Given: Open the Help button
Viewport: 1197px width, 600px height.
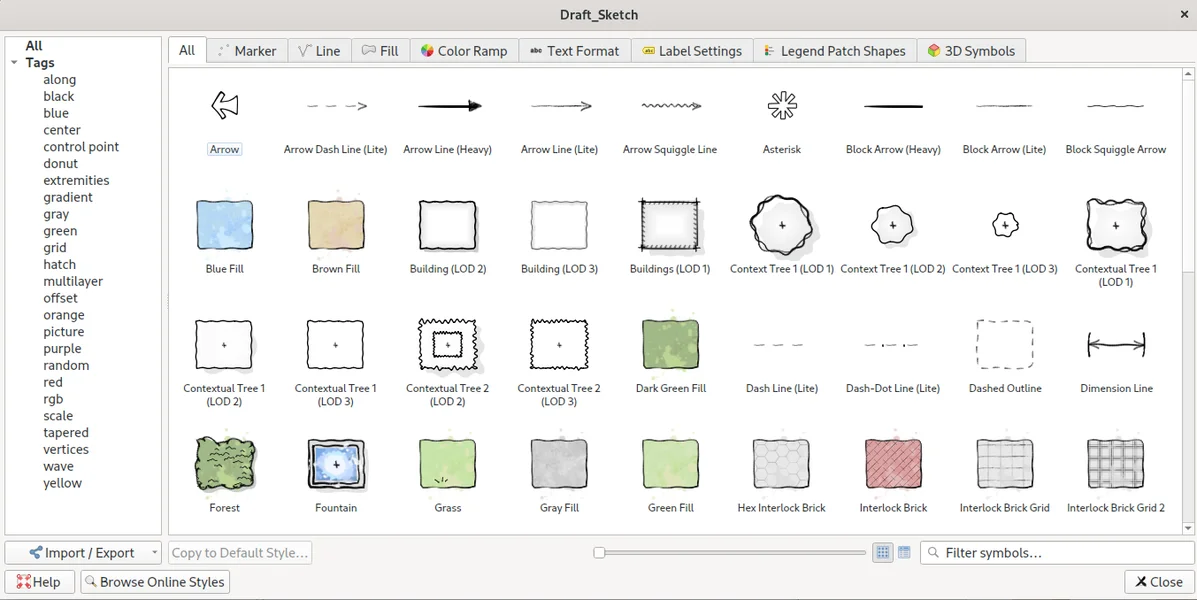Looking at the screenshot, I should pyautogui.click(x=39, y=582).
